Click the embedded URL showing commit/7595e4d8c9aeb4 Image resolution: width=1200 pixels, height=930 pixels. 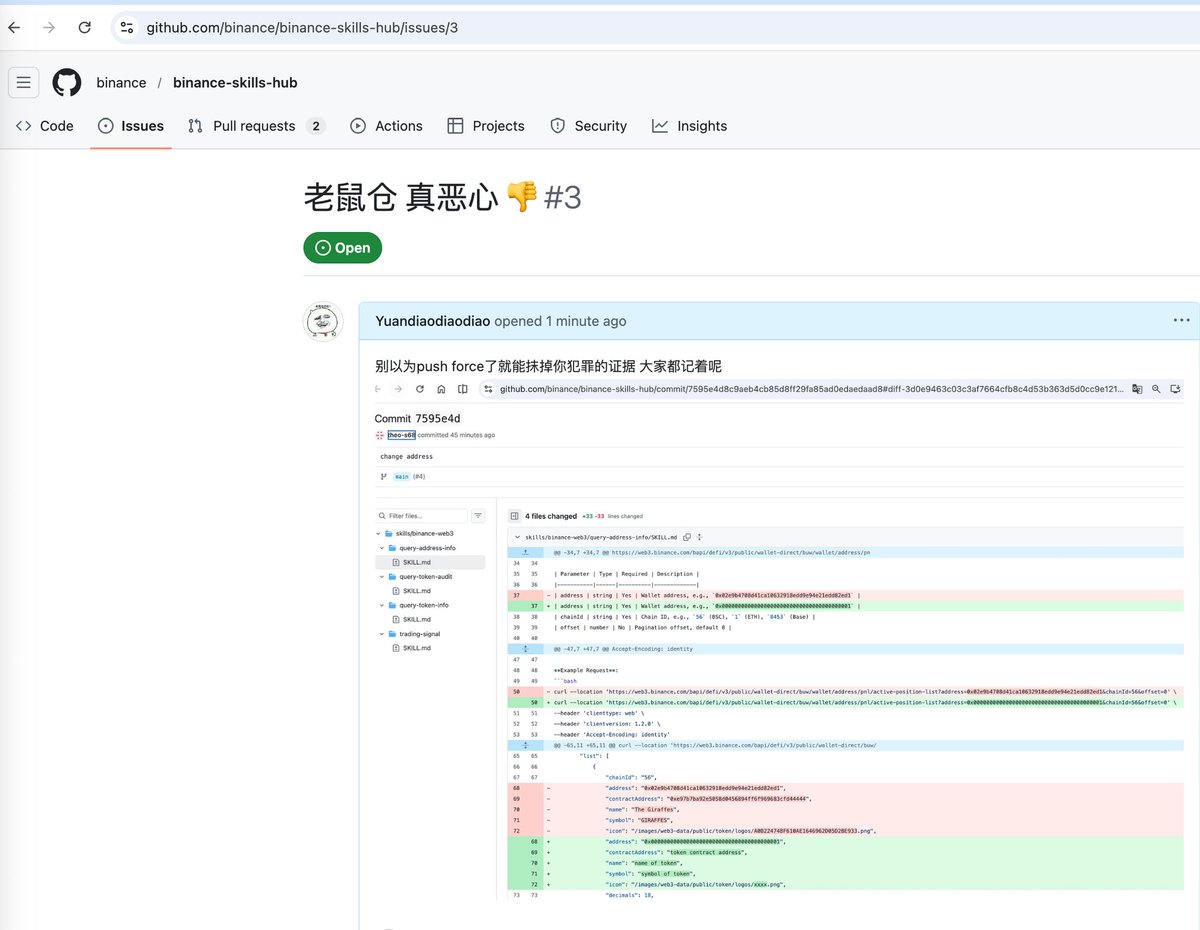pyautogui.click(x=811, y=389)
